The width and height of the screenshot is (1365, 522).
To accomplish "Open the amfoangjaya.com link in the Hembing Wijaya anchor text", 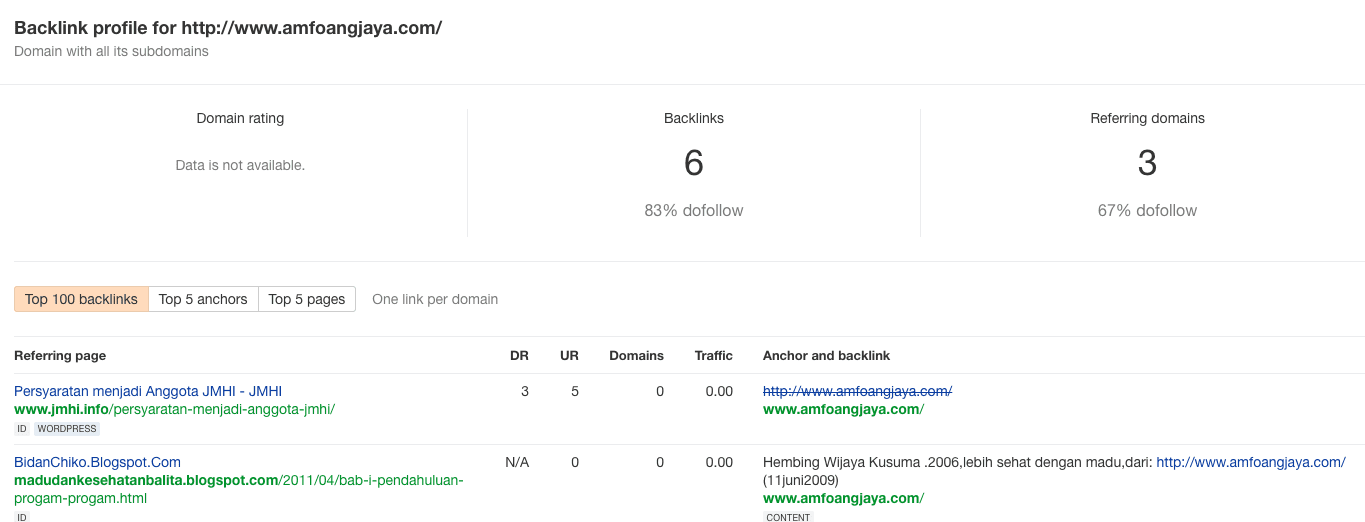I will click(x=1250, y=462).
